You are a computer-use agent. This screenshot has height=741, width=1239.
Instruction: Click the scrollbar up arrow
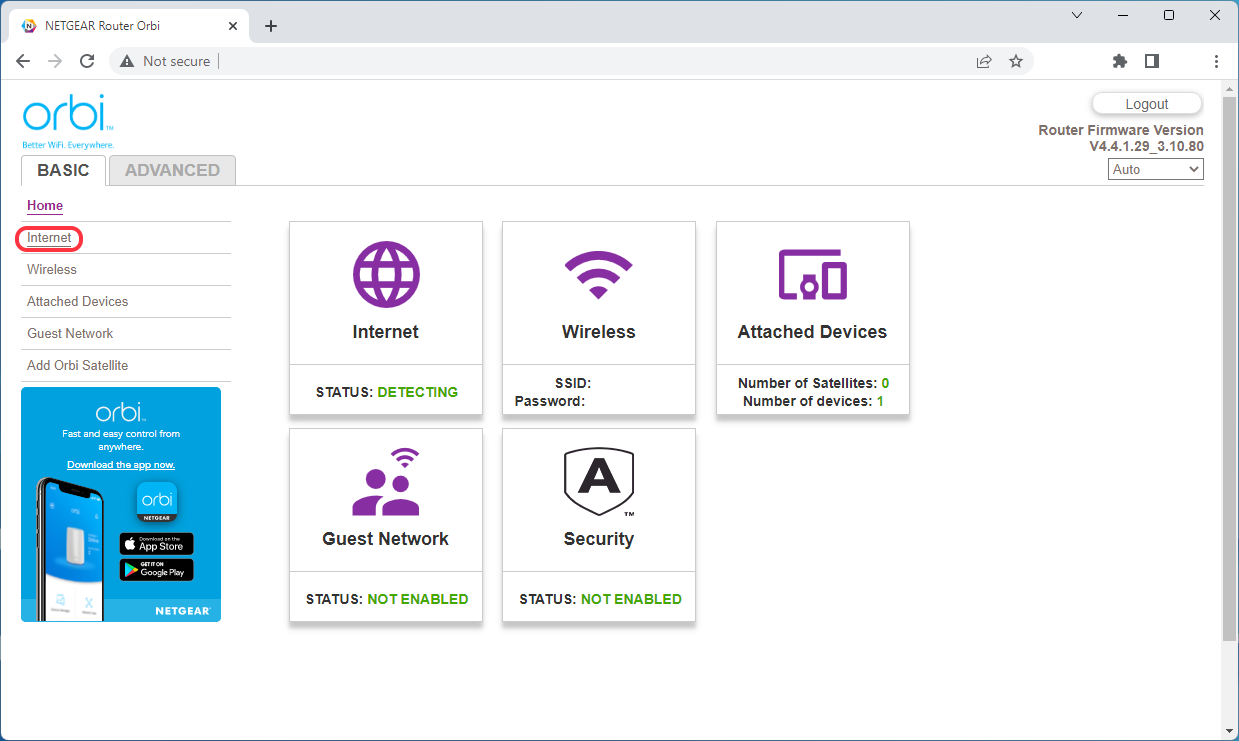point(1229,89)
